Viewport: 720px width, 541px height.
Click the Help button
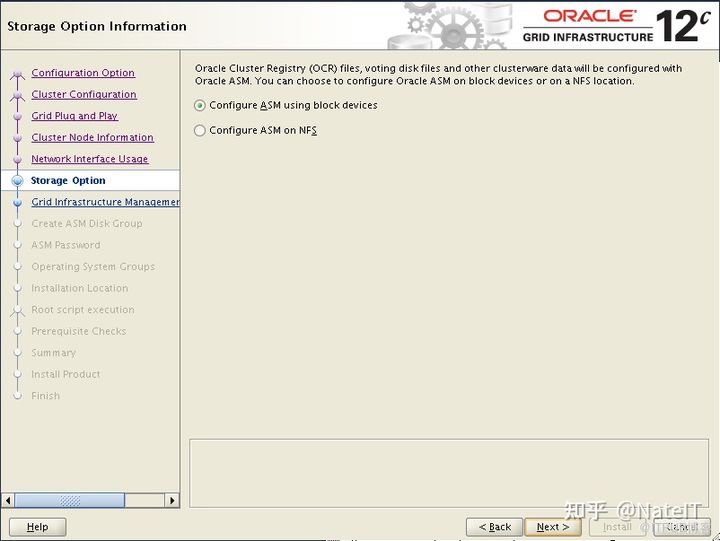[x=37, y=527]
